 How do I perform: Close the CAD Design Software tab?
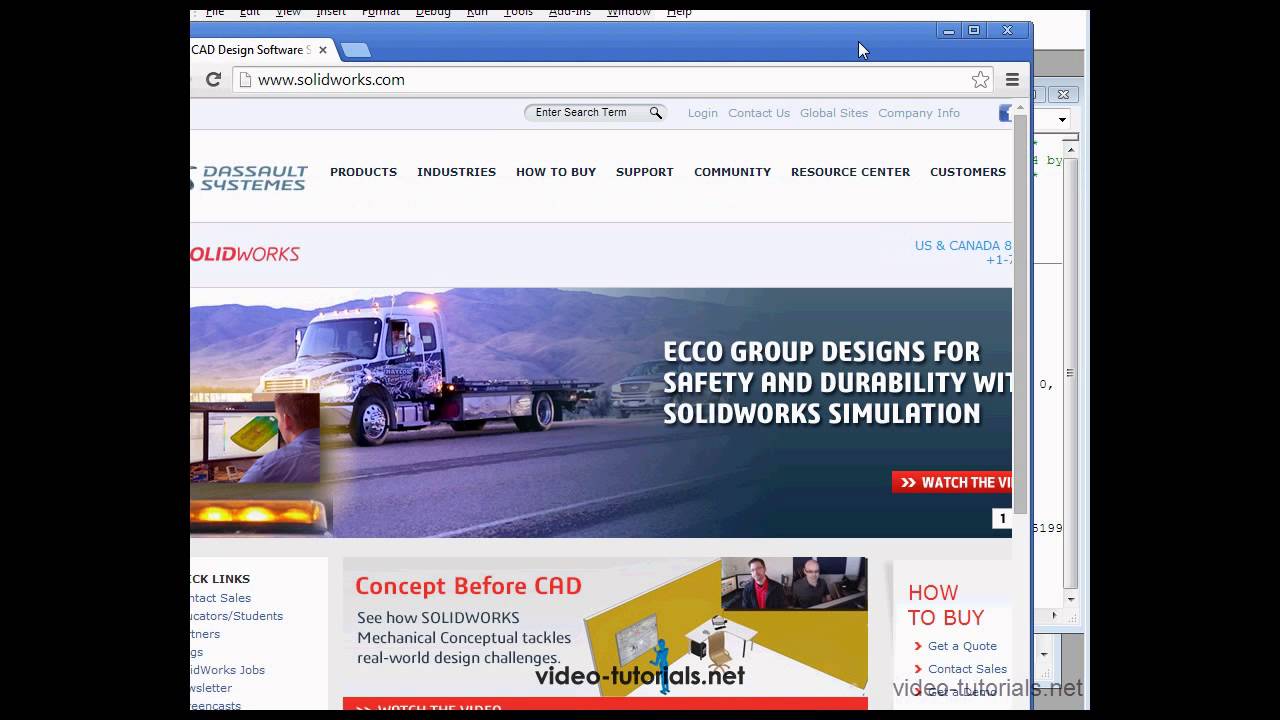323,50
